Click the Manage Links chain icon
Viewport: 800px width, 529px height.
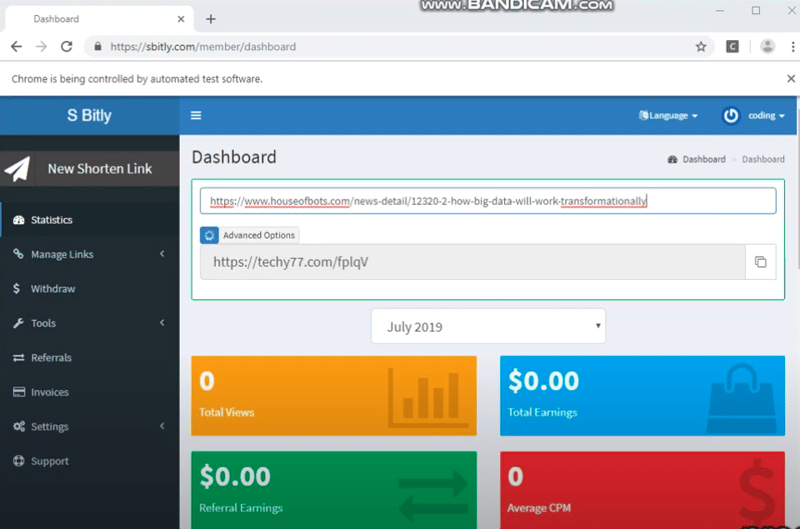pos(18,254)
